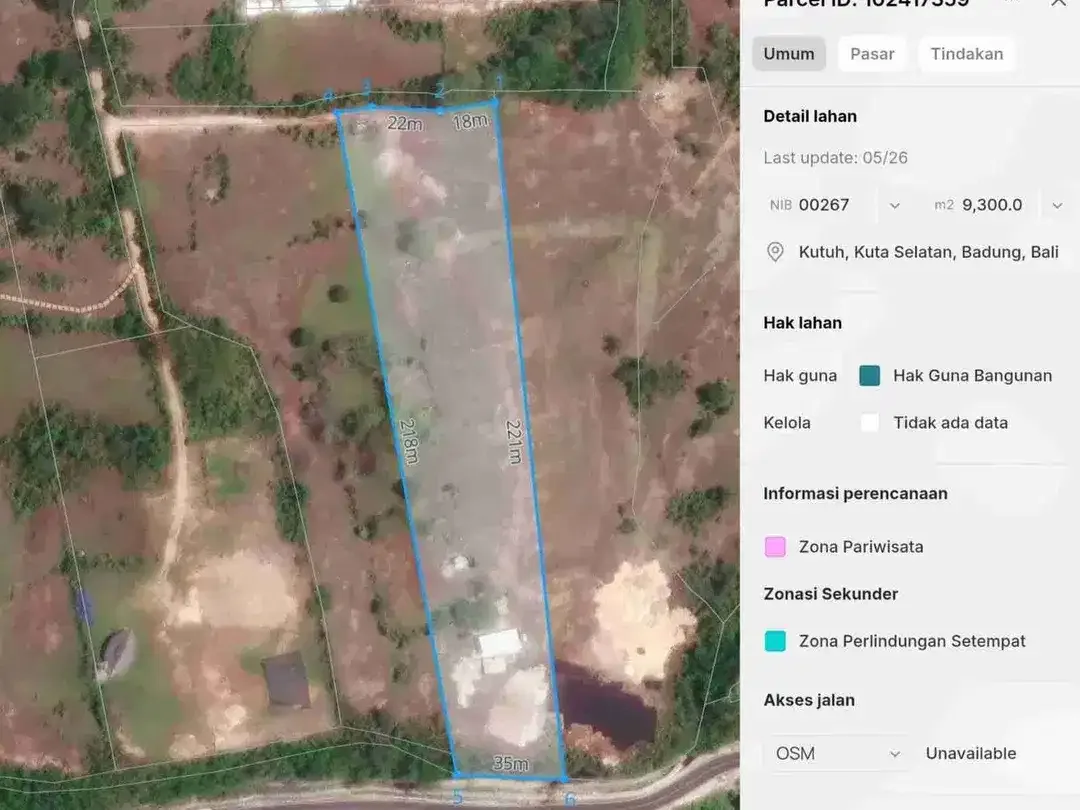Click the 218m side length label

[409, 442]
